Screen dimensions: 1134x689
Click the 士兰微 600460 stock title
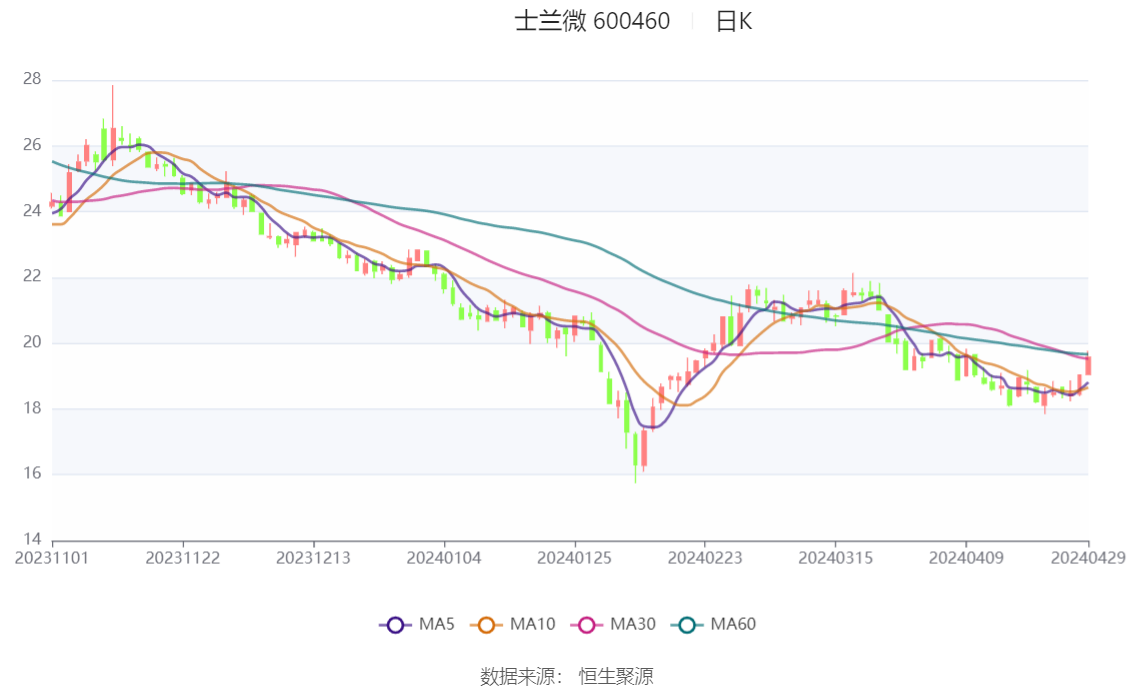(x=592, y=21)
